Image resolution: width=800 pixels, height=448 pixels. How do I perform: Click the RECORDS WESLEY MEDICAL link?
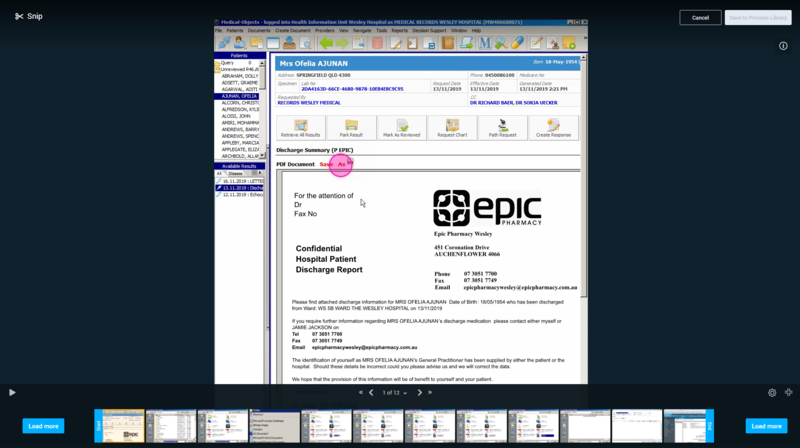click(309, 103)
